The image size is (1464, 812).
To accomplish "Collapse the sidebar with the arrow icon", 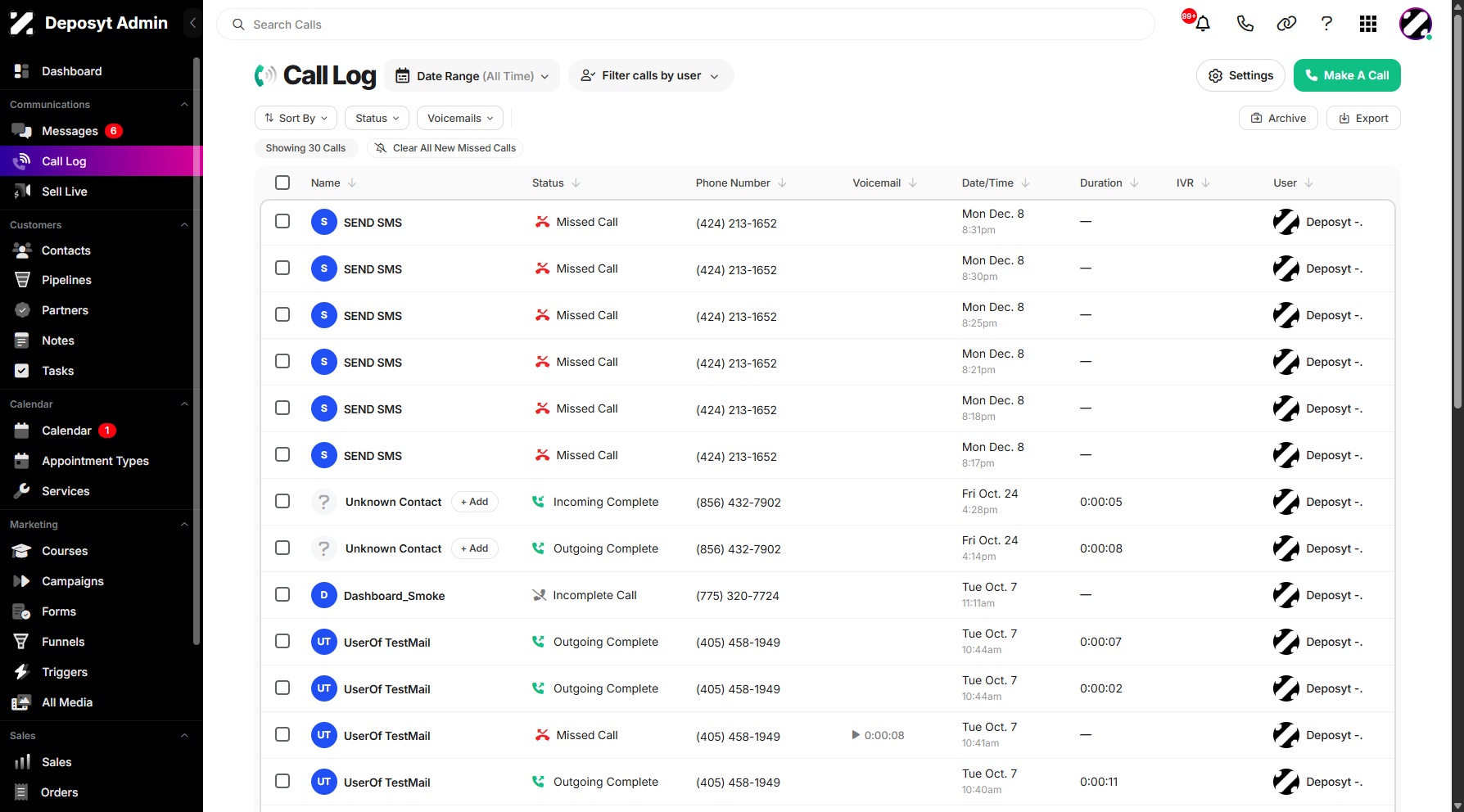I will pos(192,23).
